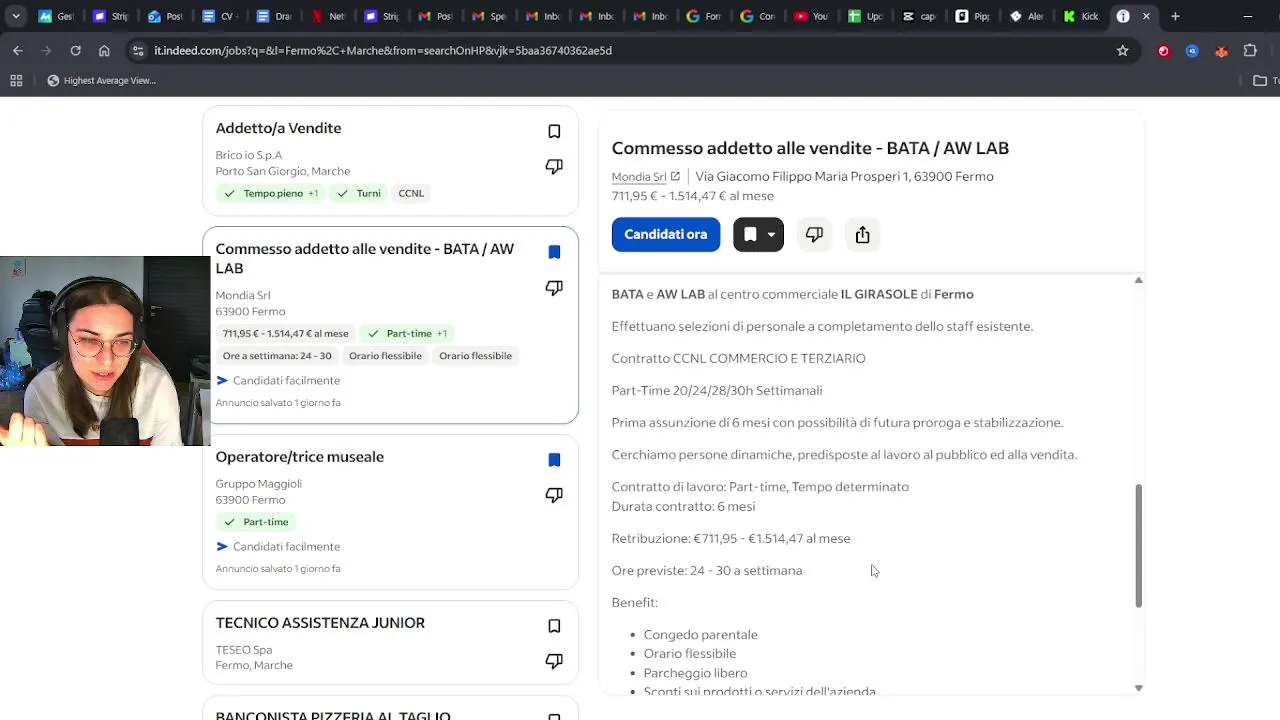The width and height of the screenshot is (1280, 720).
Task: Open Highest Average View bookmark
Action: click(x=101, y=80)
